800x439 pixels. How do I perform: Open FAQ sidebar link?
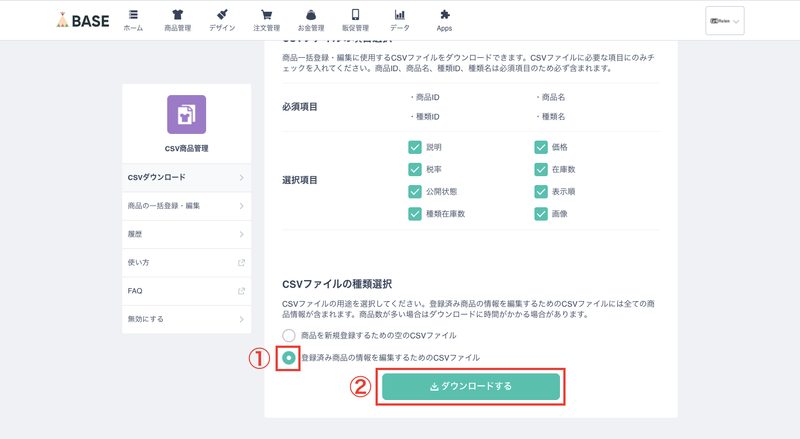[187, 291]
